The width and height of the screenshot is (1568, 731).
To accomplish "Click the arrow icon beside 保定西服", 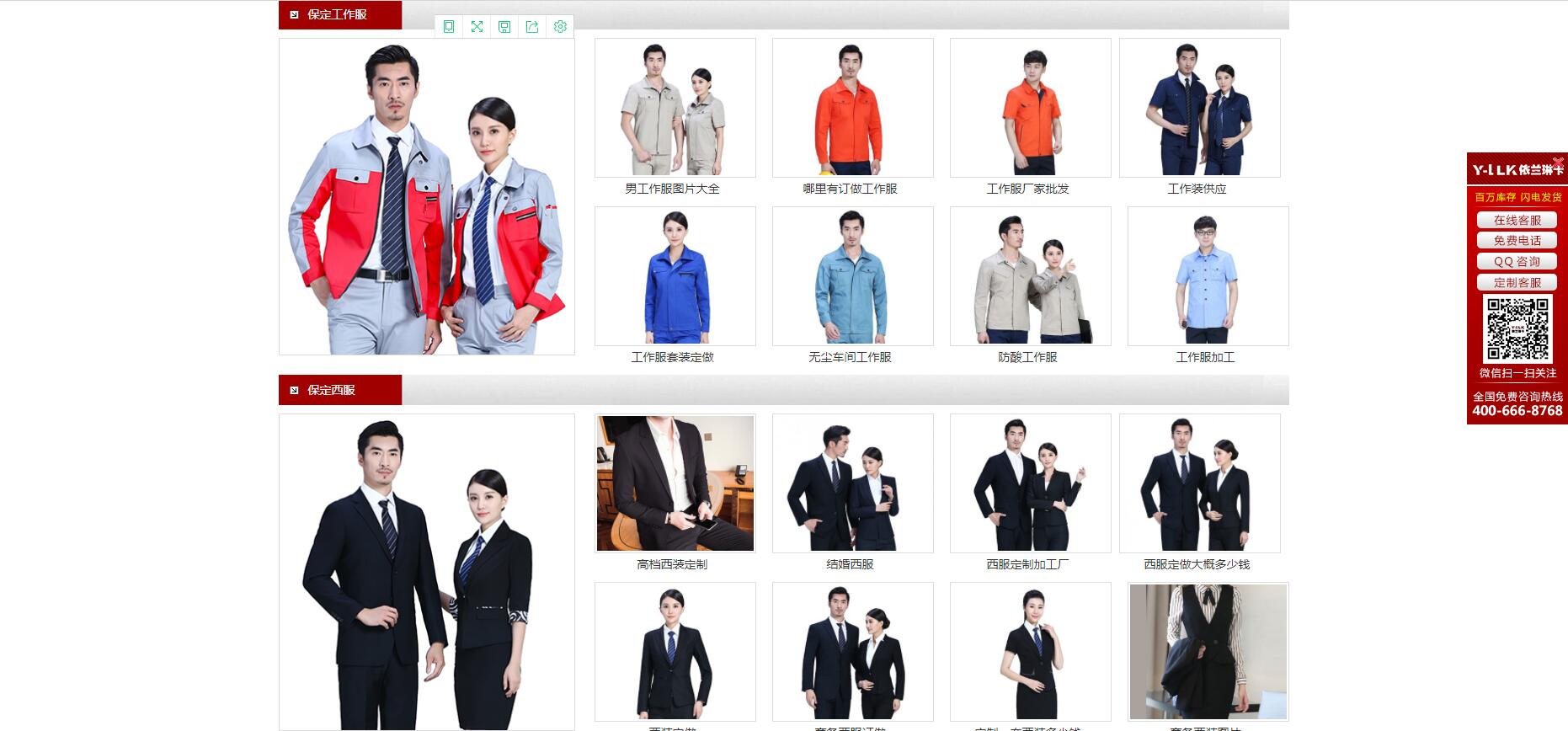I will tap(294, 390).
